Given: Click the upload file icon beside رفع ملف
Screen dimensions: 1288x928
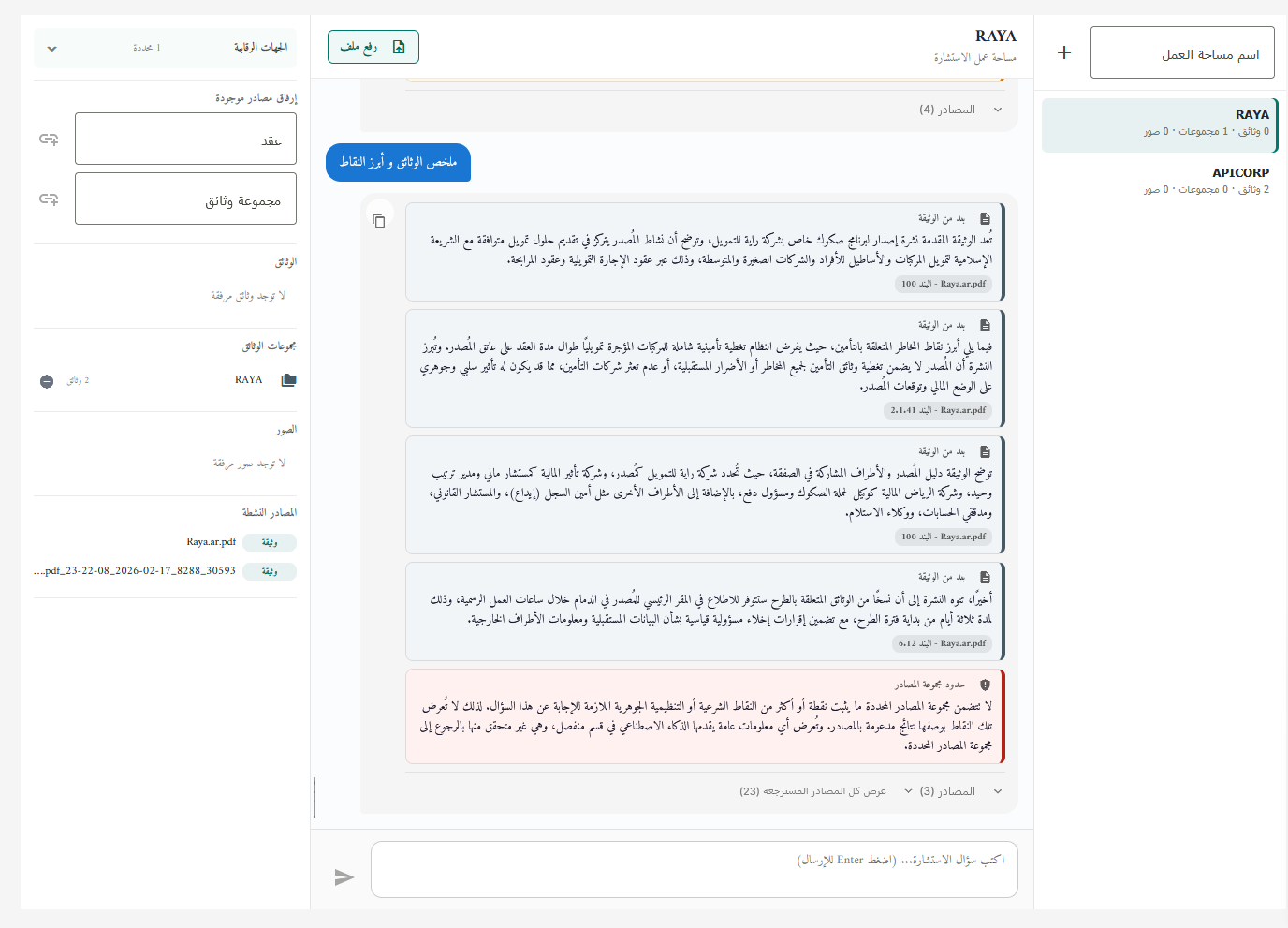Looking at the screenshot, I should tap(399, 47).
